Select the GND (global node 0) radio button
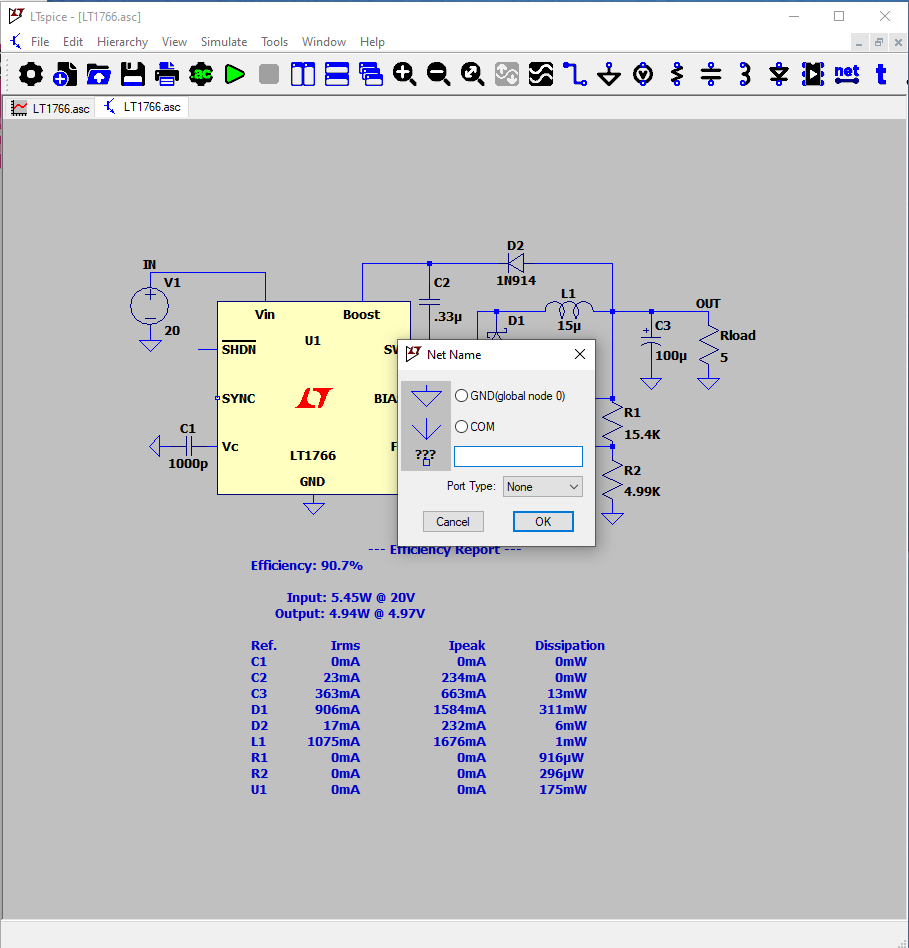The height and width of the screenshot is (948, 909). tap(462, 396)
